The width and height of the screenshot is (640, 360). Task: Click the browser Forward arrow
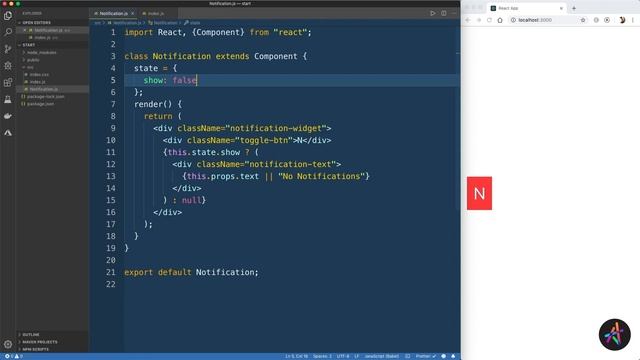pyautogui.click(x=479, y=20)
